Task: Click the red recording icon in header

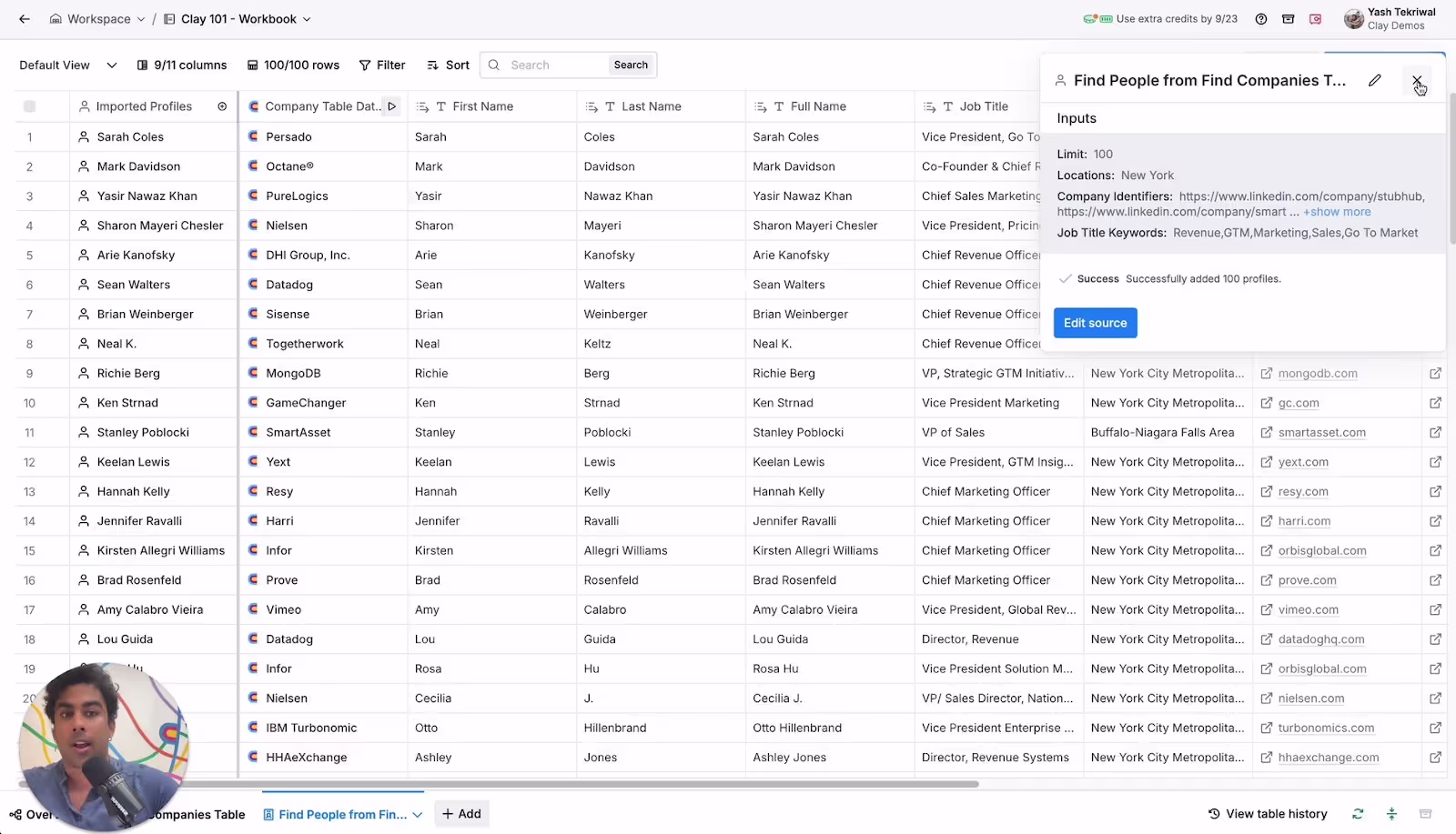Action: [1315, 19]
